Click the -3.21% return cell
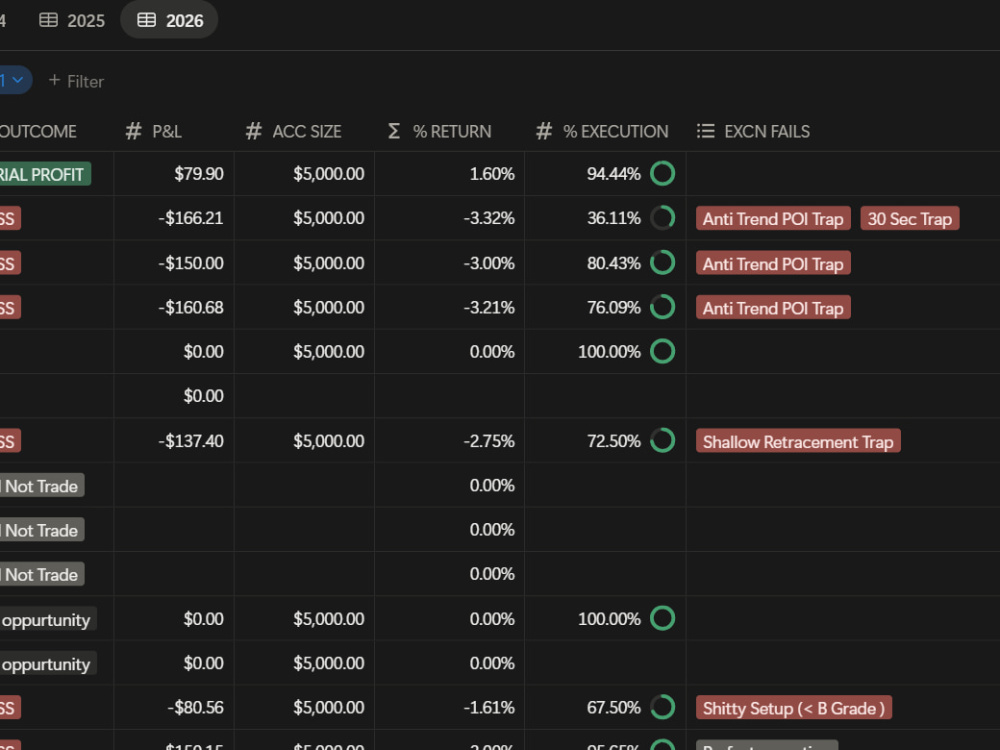 coord(450,307)
